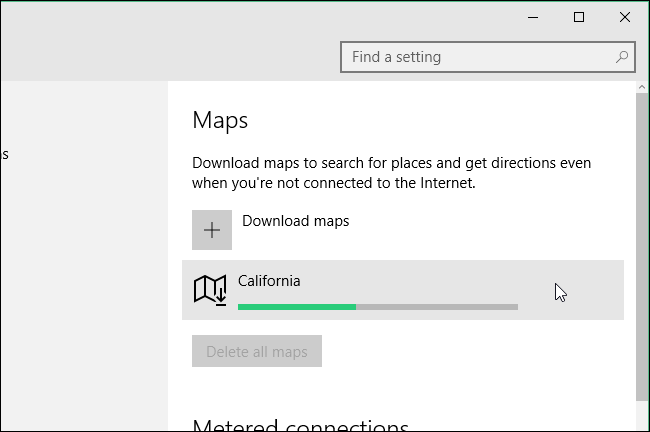Screen dimensions: 650x432
Task: Click the plus icon to download maps
Action: point(212,230)
